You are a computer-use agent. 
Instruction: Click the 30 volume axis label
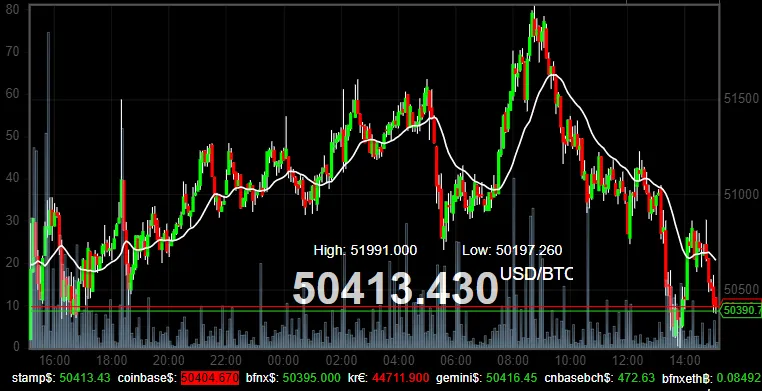click(x=13, y=221)
